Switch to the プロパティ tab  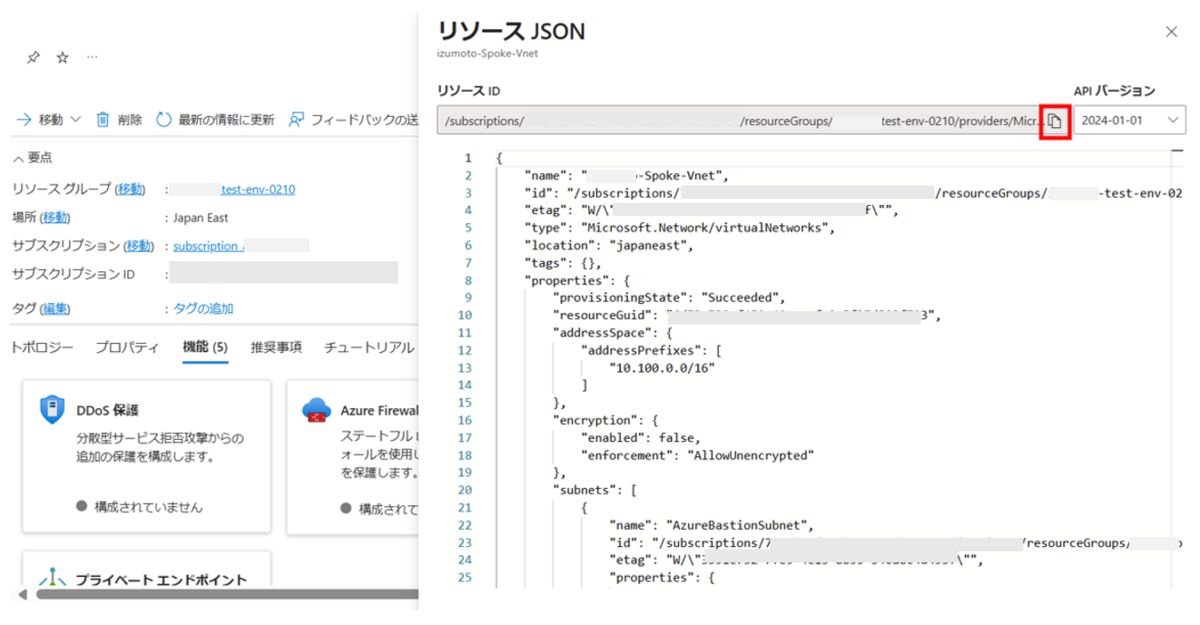tap(127, 347)
